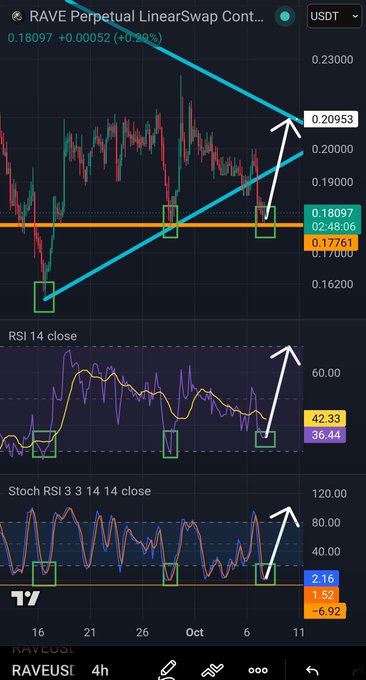This screenshot has width=366, height=680.
Task: Click the 26 date axis label
Action: pos(143,632)
